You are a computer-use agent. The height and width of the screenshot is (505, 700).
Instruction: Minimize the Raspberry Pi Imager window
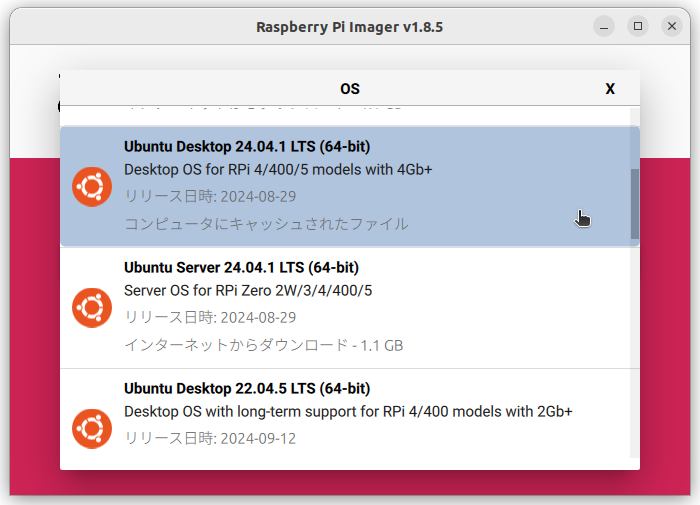[604, 26]
